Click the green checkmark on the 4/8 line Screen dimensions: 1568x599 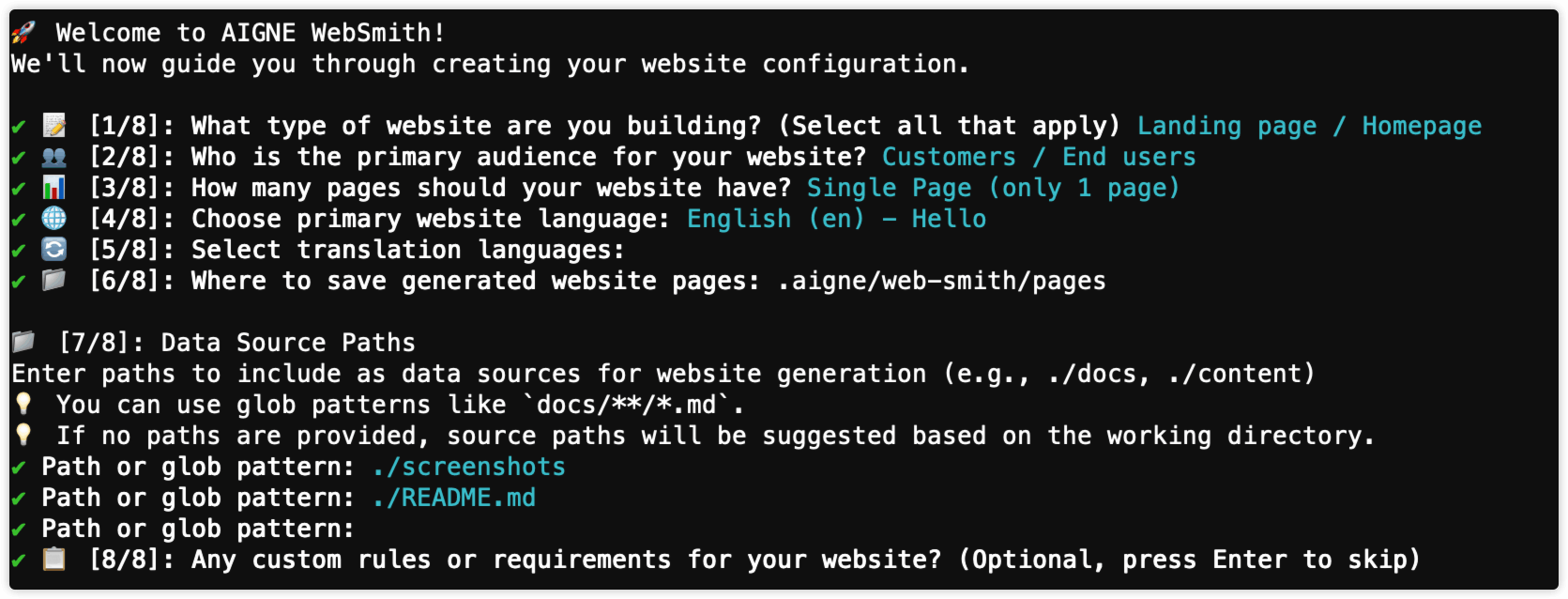[19, 220]
